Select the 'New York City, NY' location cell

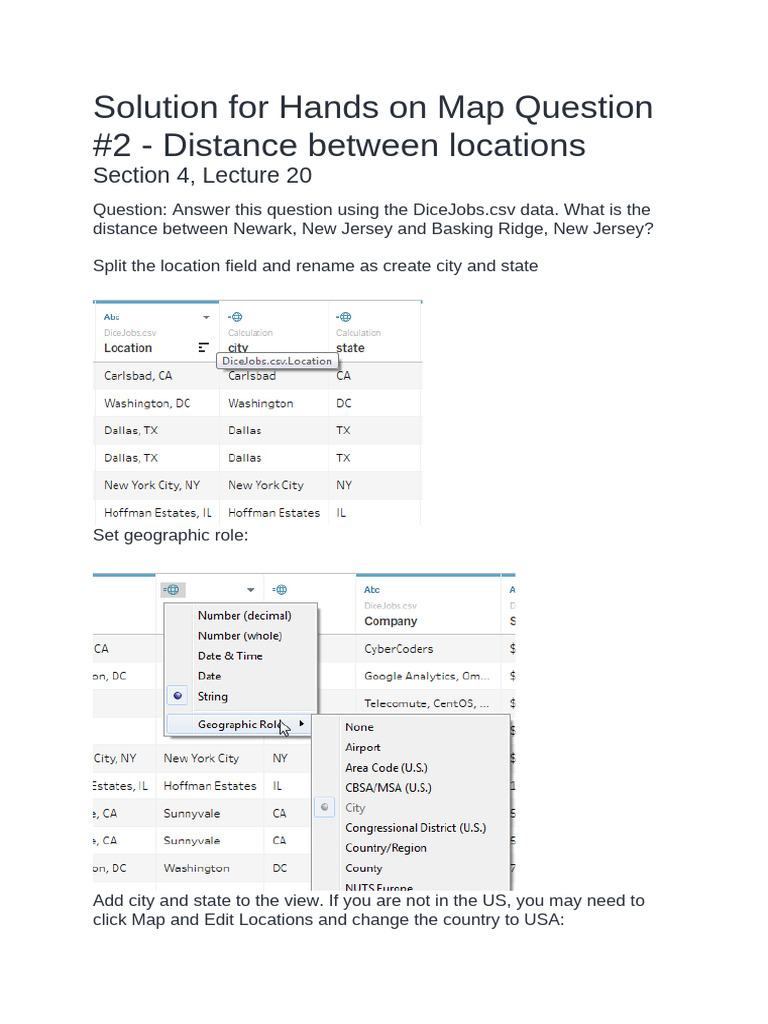(152, 485)
